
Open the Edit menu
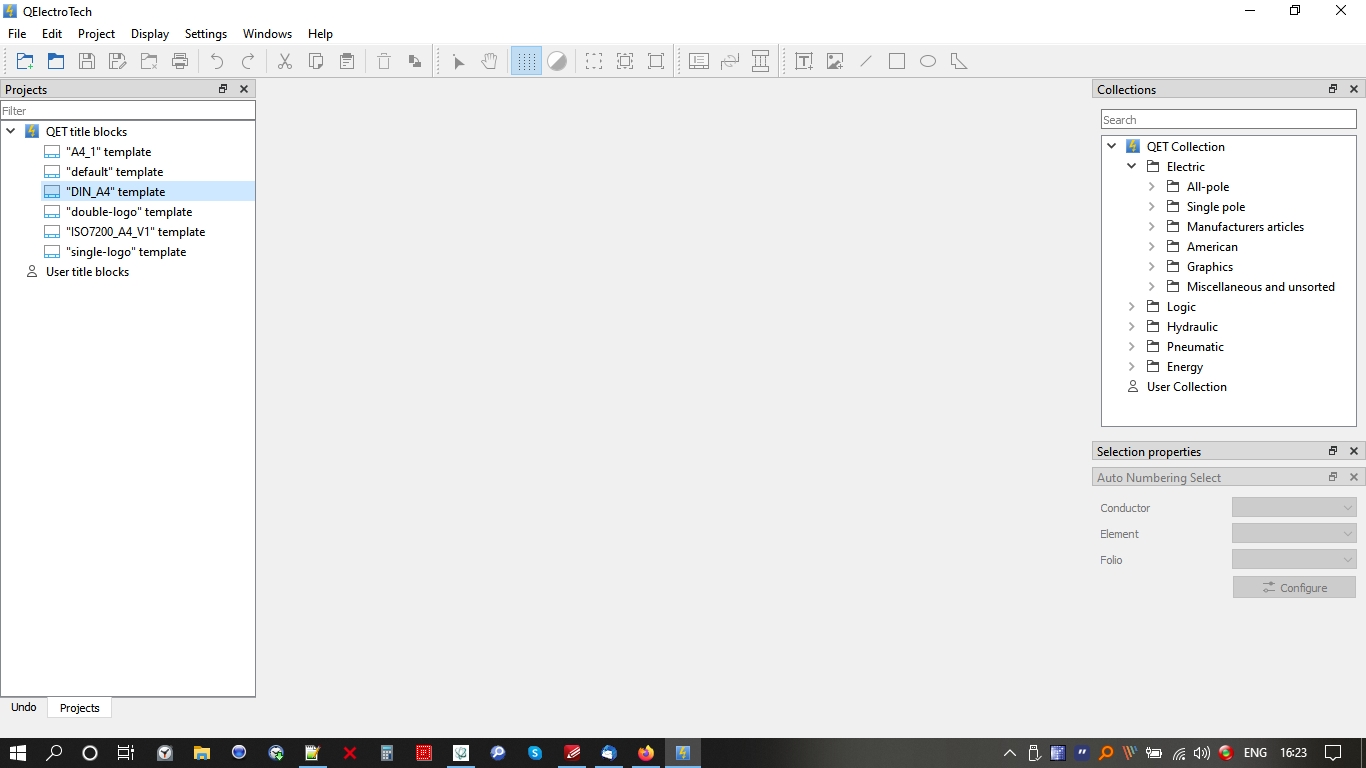[52, 33]
